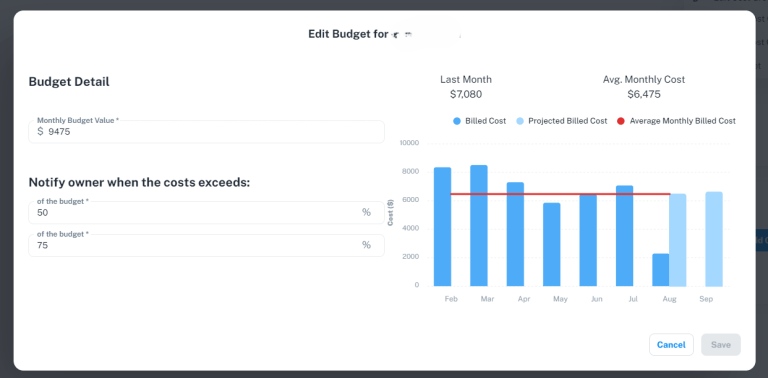Viewport: 768px width, 378px height.
Task: Click the Mar billed cost bar
Action: 479,226
